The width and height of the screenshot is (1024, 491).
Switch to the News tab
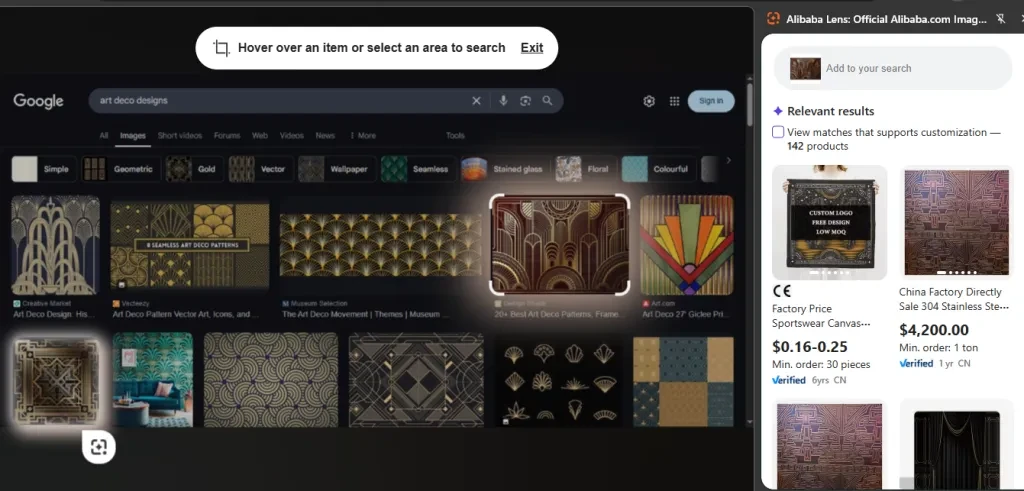pyautogui.click(x=325, y=136)
